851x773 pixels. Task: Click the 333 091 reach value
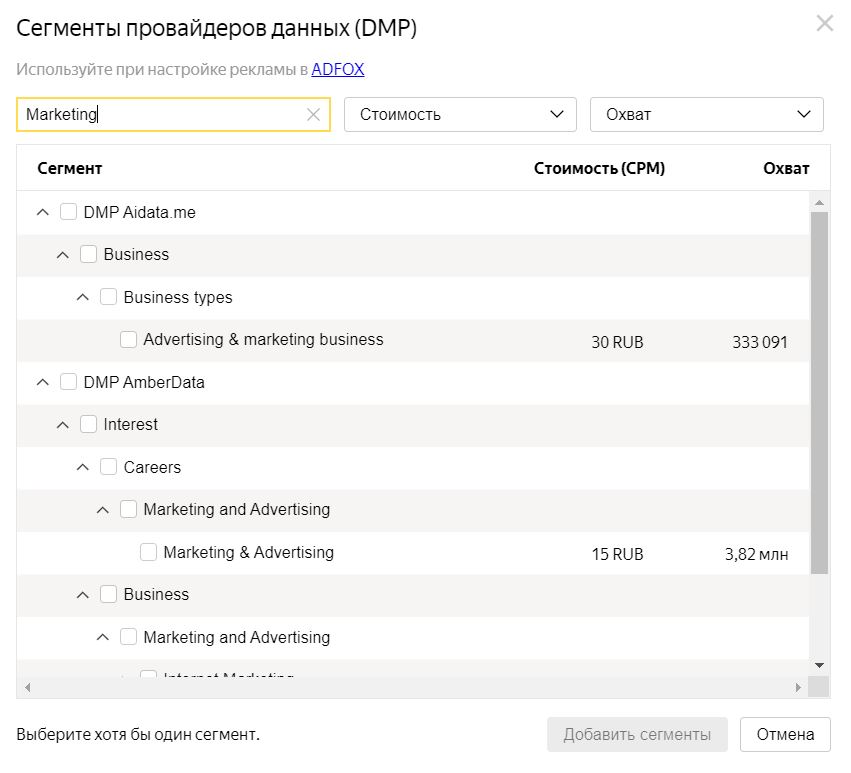760,342
